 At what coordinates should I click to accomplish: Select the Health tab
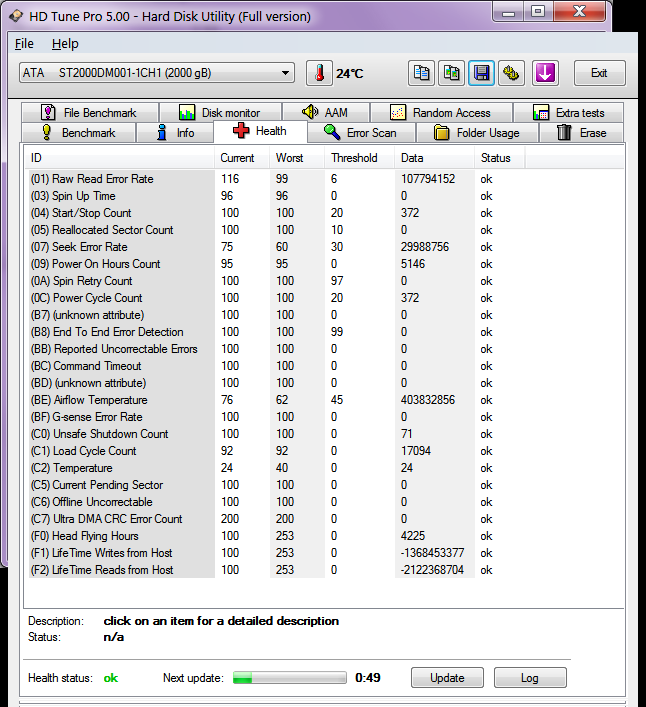(x=260, y=131)
